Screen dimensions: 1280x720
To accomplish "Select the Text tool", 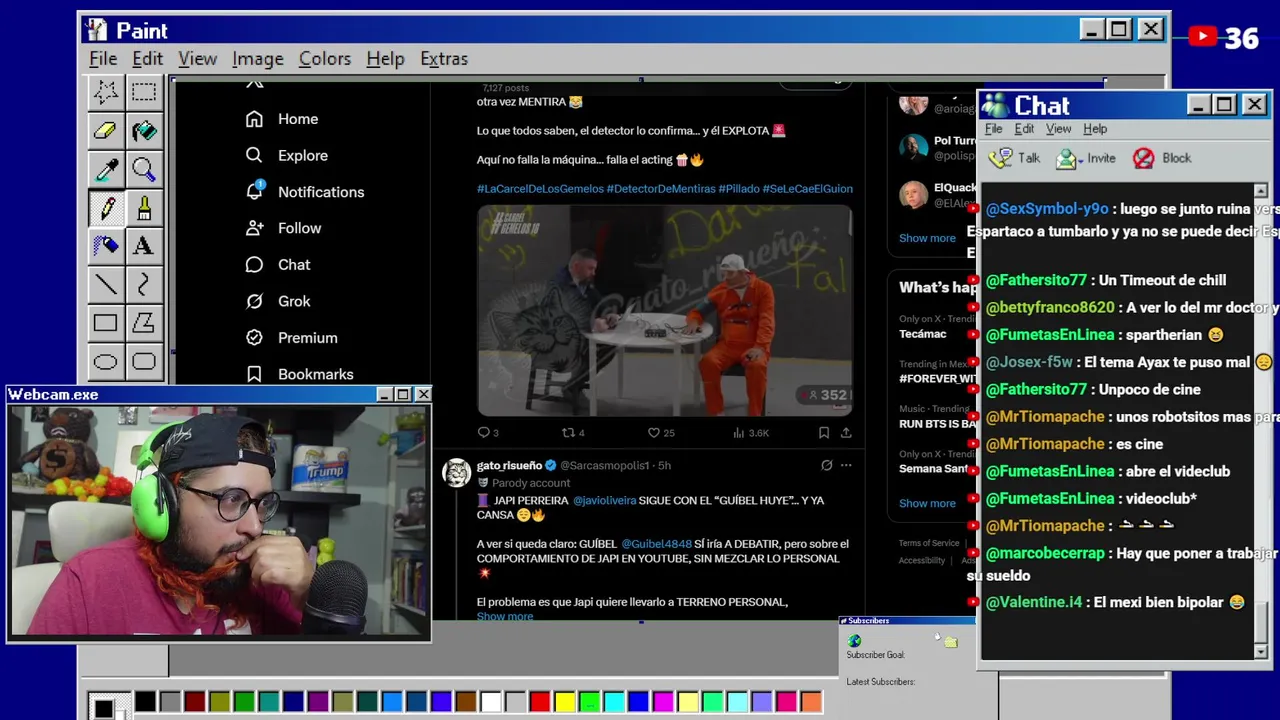I will coord(144,246).
